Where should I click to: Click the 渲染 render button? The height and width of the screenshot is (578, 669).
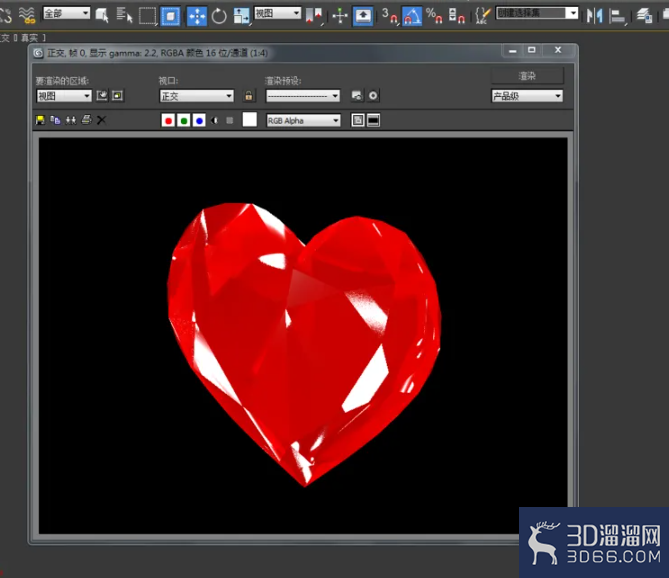tap(527, 76)
